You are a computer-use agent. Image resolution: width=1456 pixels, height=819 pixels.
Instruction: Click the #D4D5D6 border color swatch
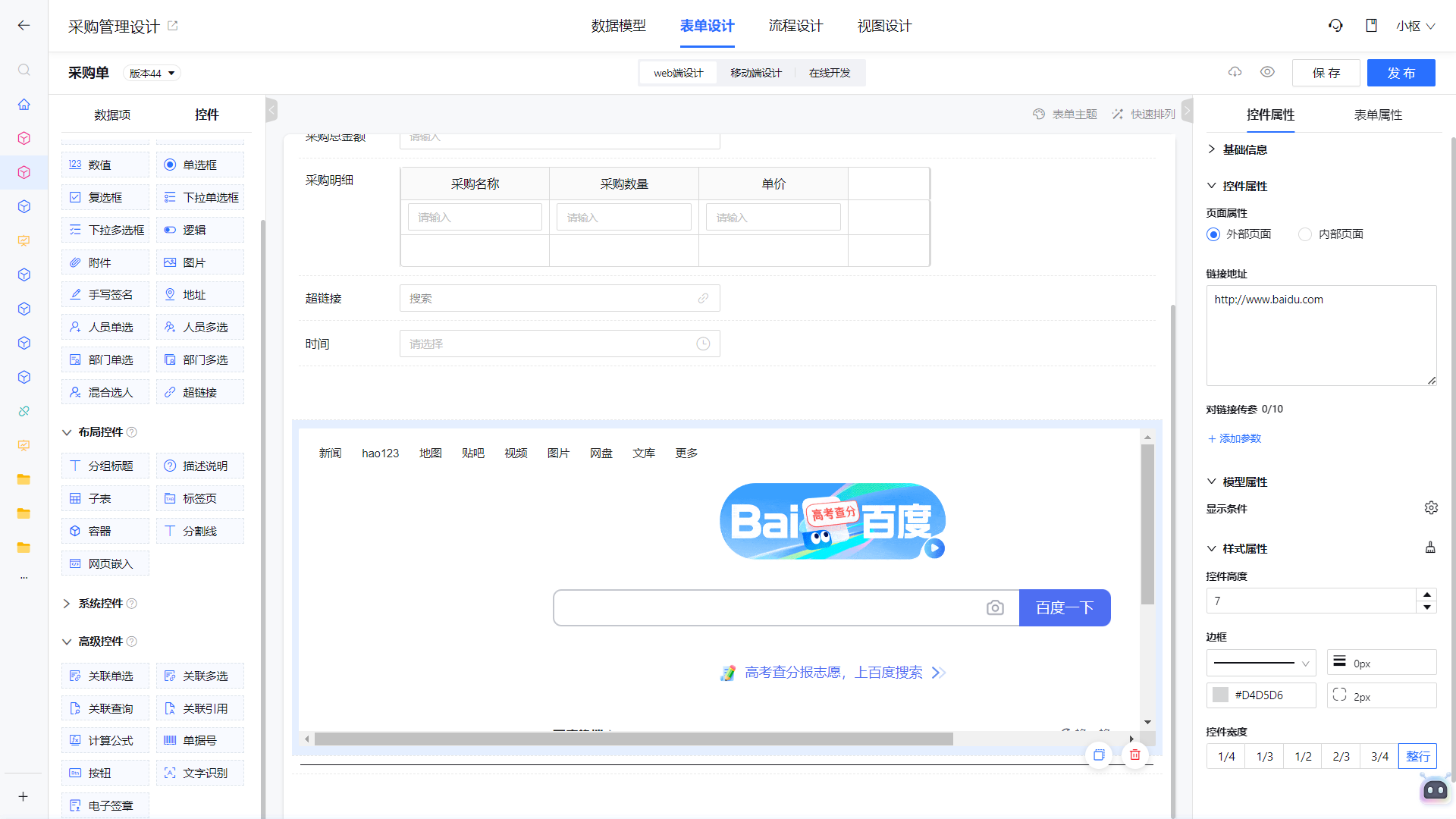click(x=1220, y=695)
